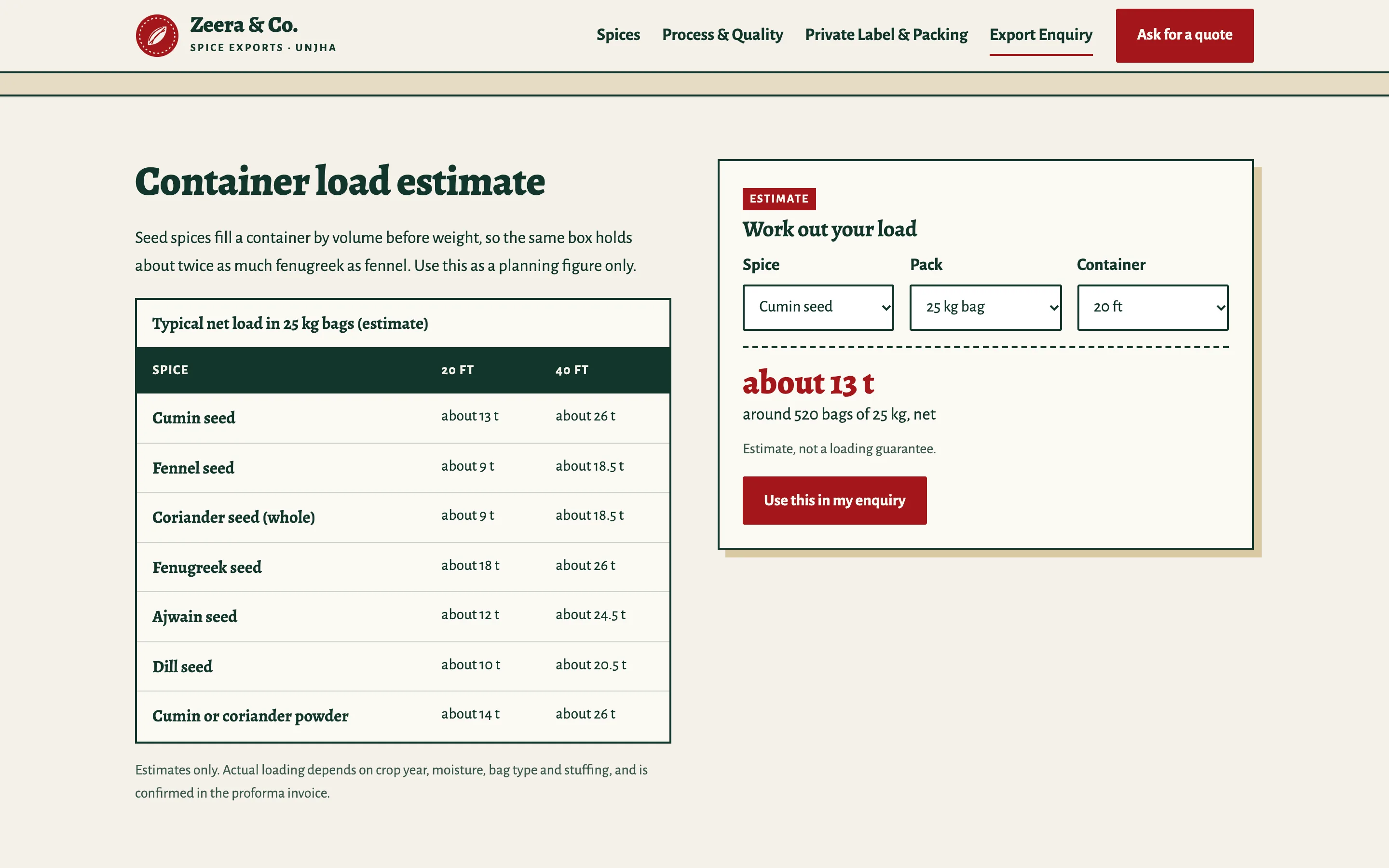Select the Cumin seed table row name
The height and width of the screenshot is (868, 1389).
(193, 417)
